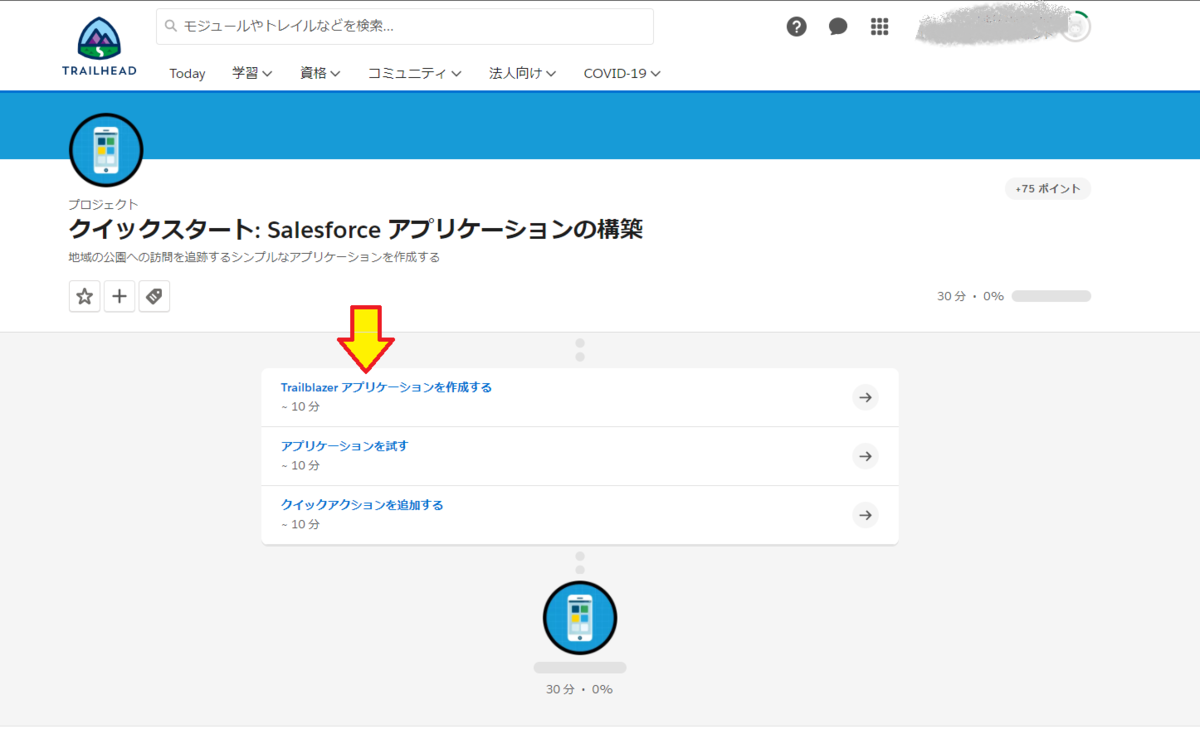The image size is (1200, 729).
Task: Click the search magnifier icon
Action: [x=171, y=26]
